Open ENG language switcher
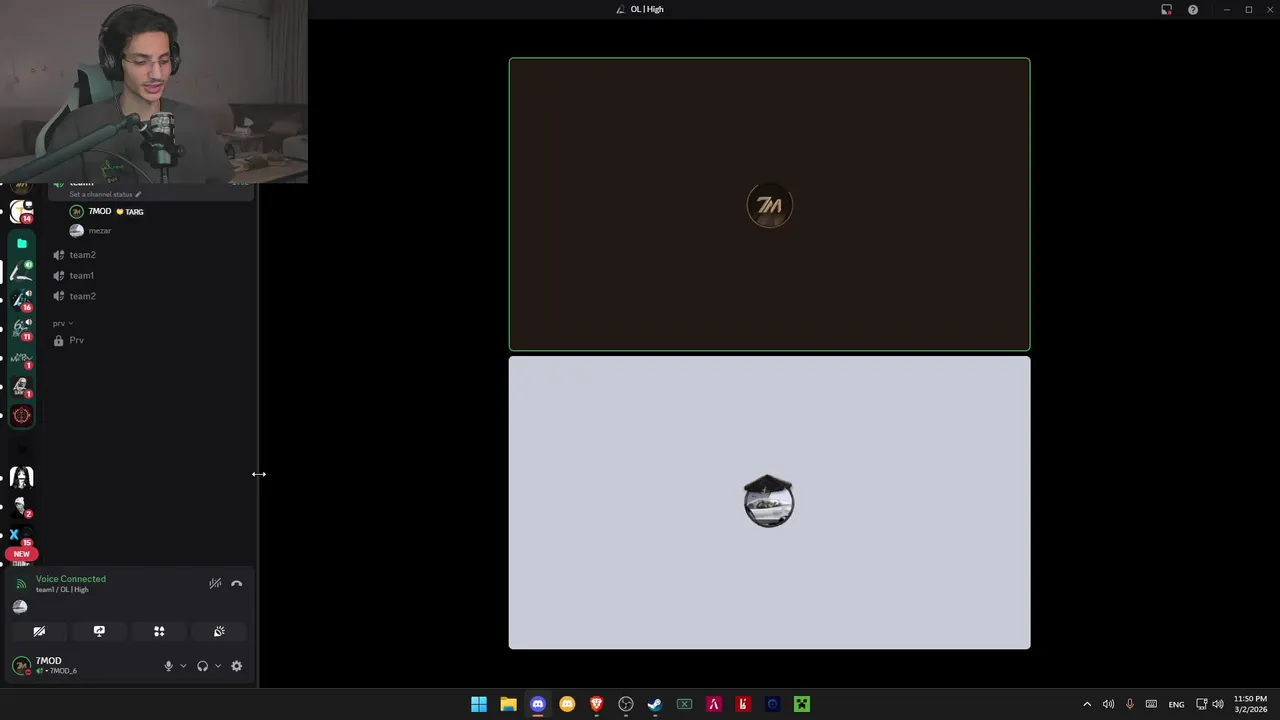This screenshot has height=720, width=1280. [x=1177, y=704]
